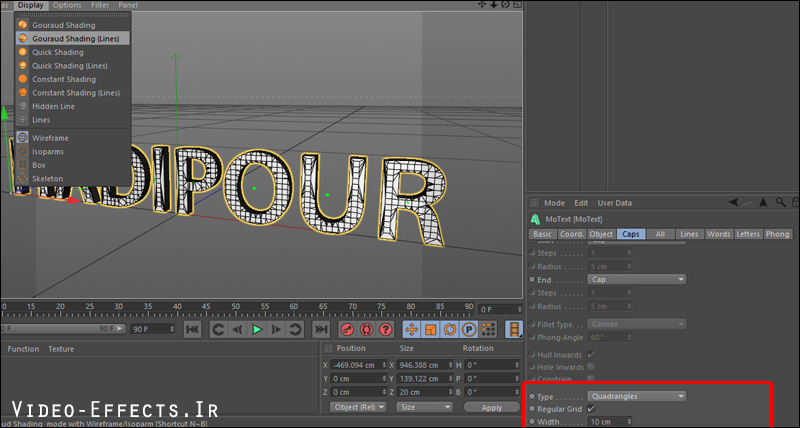Switch to the Object tab
This screenshot has height=428, width=800.
click(601, 234)
